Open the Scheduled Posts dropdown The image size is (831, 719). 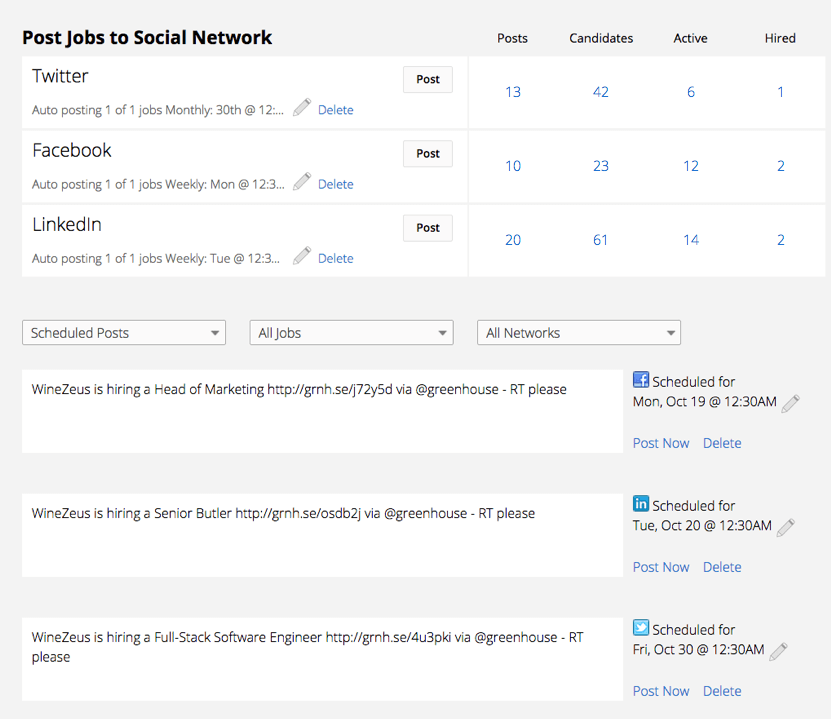124,333
